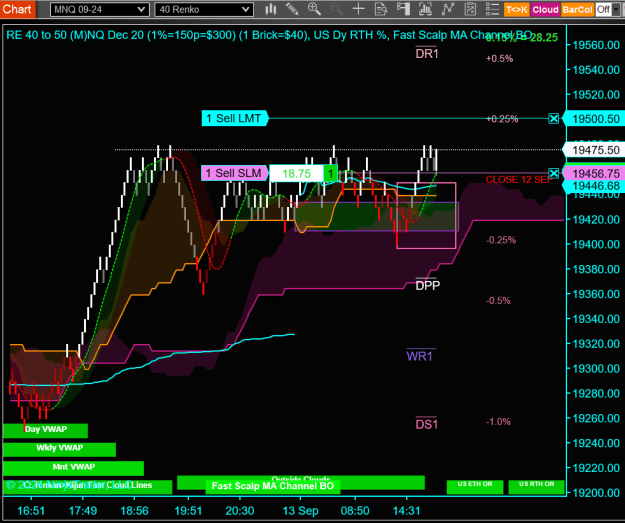Click the DPP pivot level label
Viewport: 625px width, 523px height.
click(427, 285)
